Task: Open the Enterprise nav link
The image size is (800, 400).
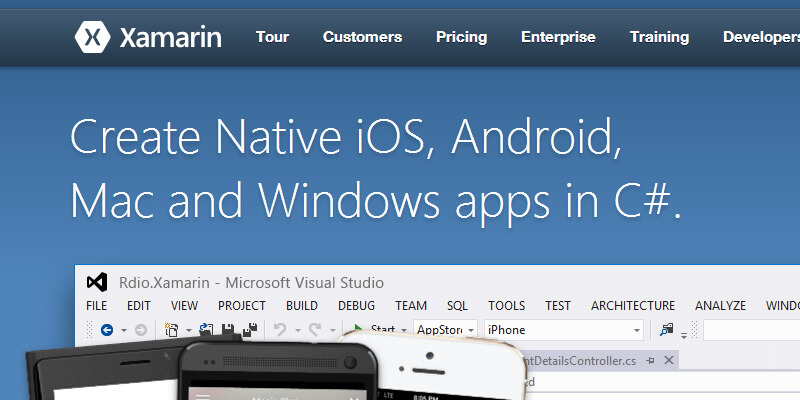Action: [x=558, y=37]
